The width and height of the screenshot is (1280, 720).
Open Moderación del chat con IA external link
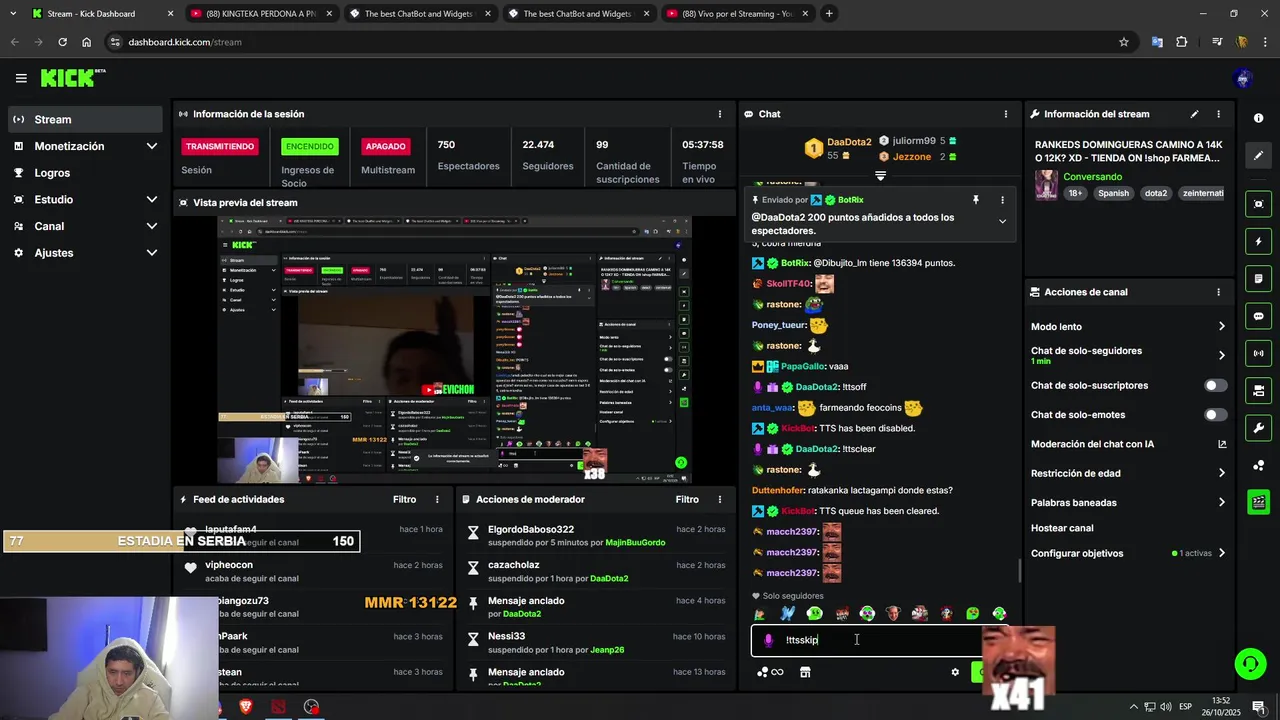[1222, 444]
